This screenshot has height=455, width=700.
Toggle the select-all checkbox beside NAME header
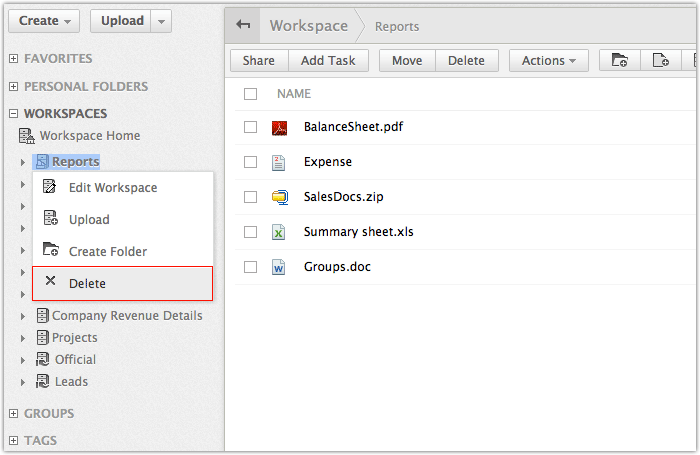[x=251, y=94]
